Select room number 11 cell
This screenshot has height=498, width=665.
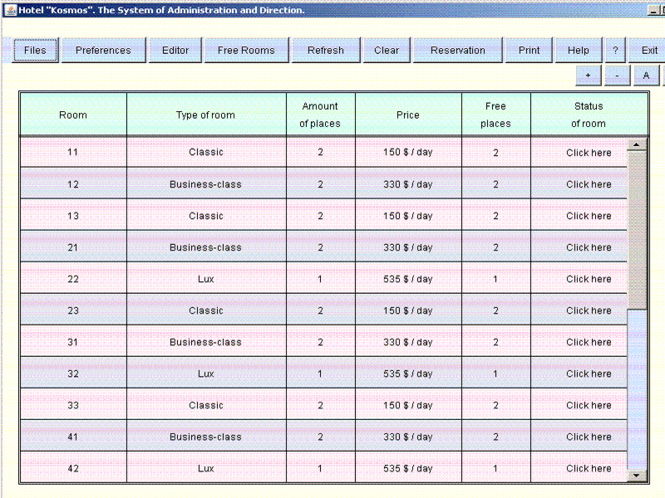pos(73,152)
